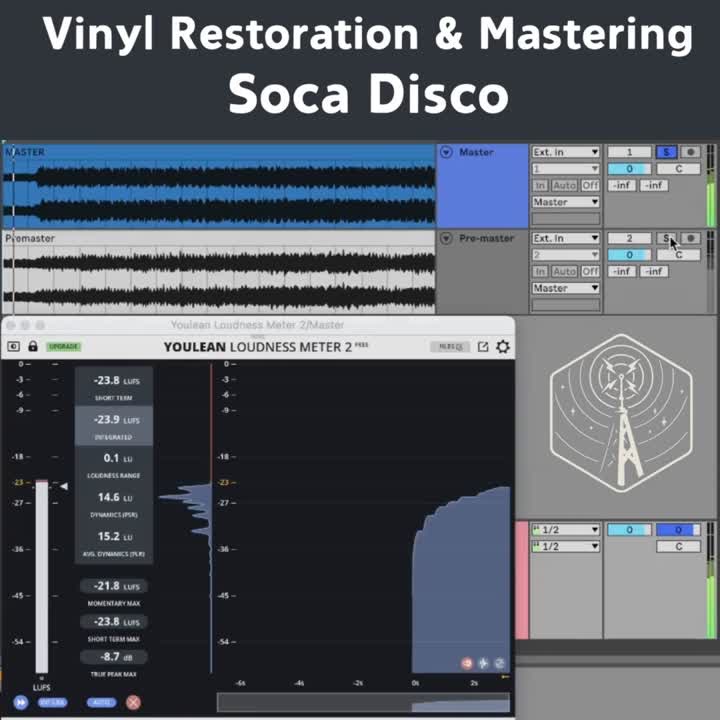This screenshot has width=720, height=720.
Task: Click Master track volume slider showing 0
Action: (630, 169)
